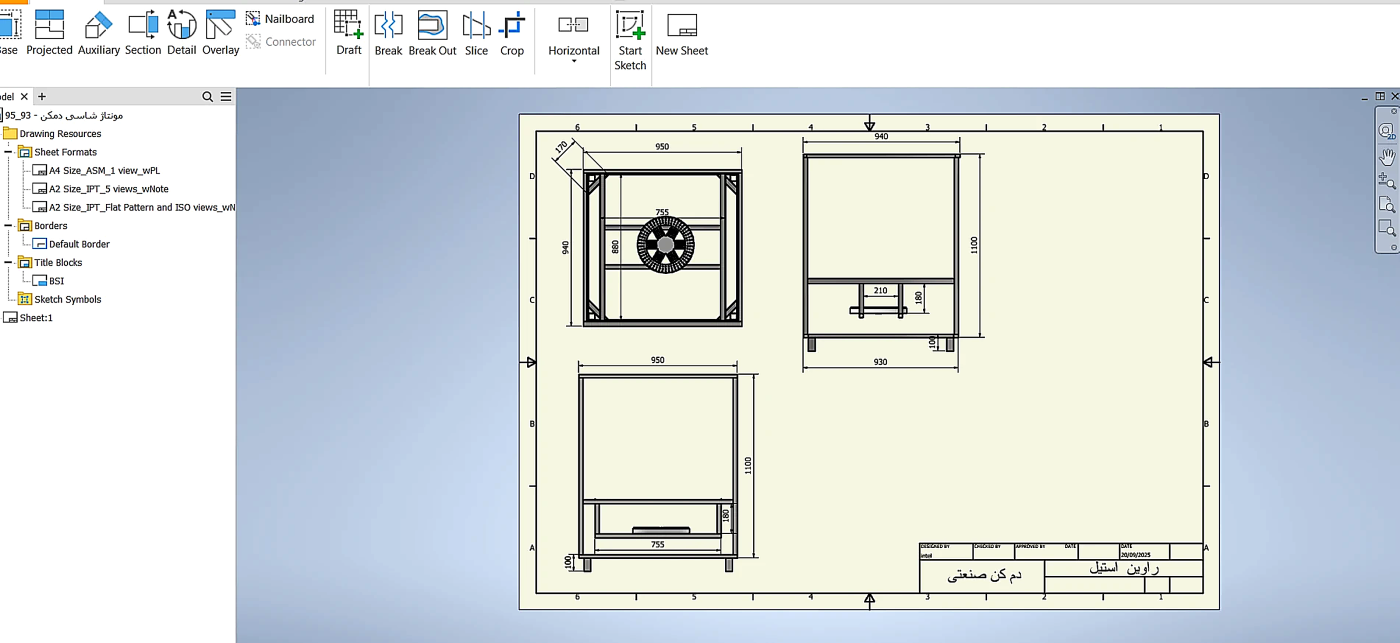This screenshot has width=1400, height=643.
Task: Add a new browser panel tab
Action: tap(42, 97)
